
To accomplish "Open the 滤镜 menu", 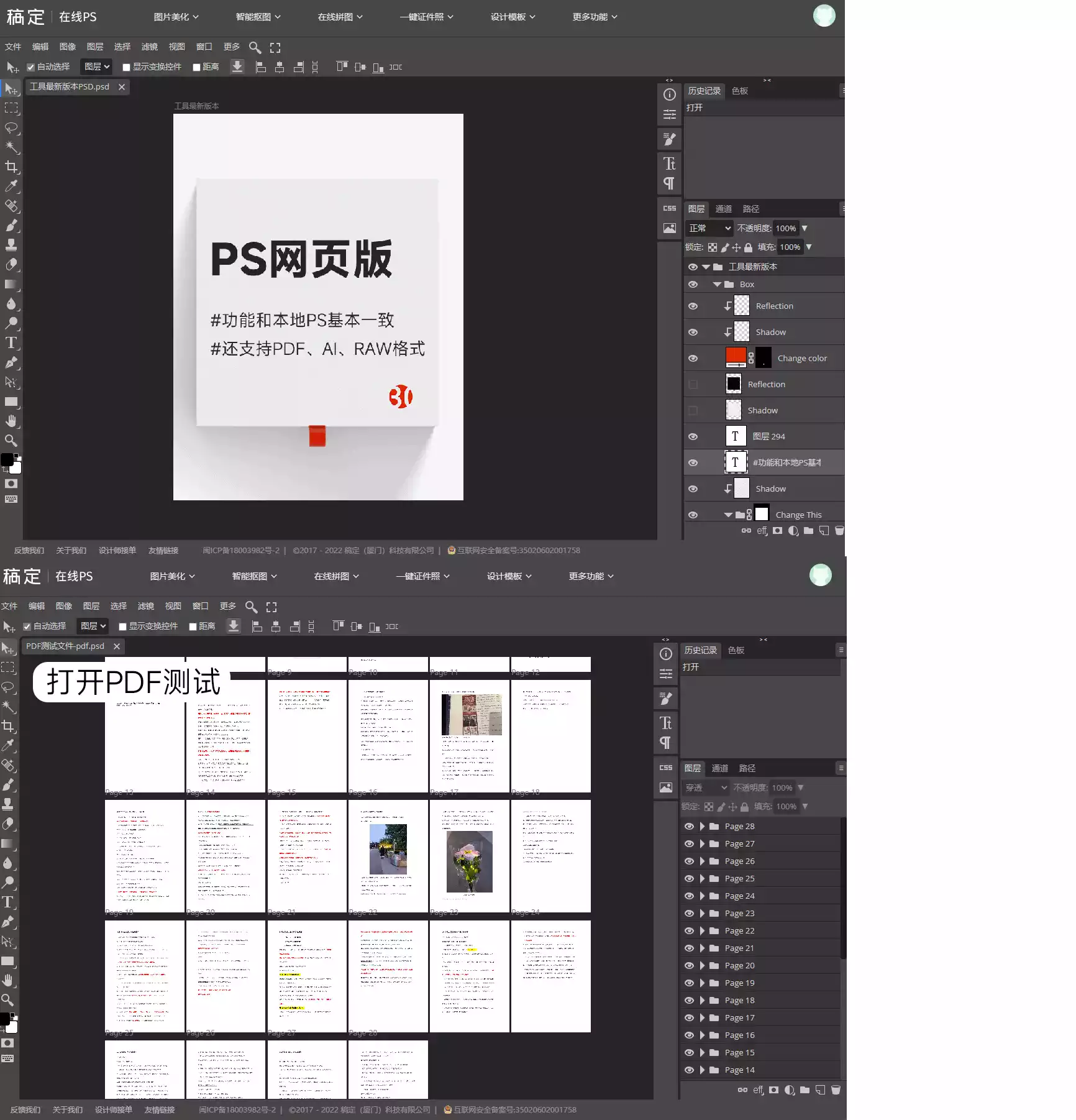I will coord(149,47).
